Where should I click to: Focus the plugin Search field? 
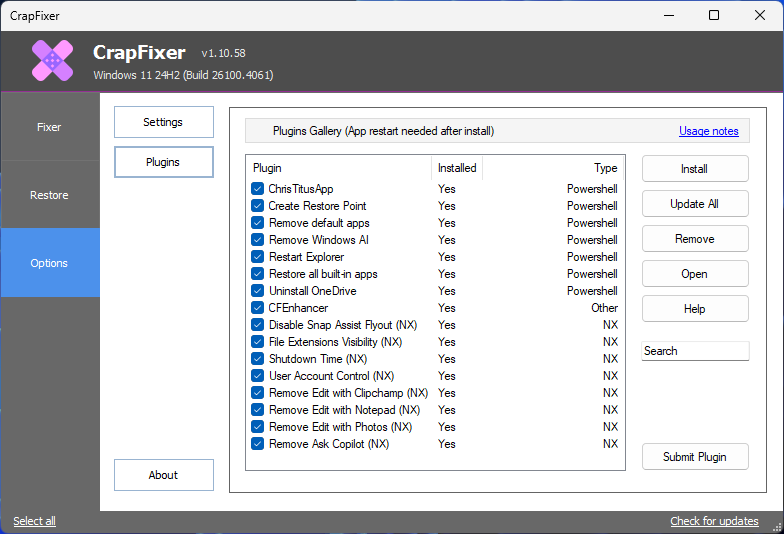(695, 351)
